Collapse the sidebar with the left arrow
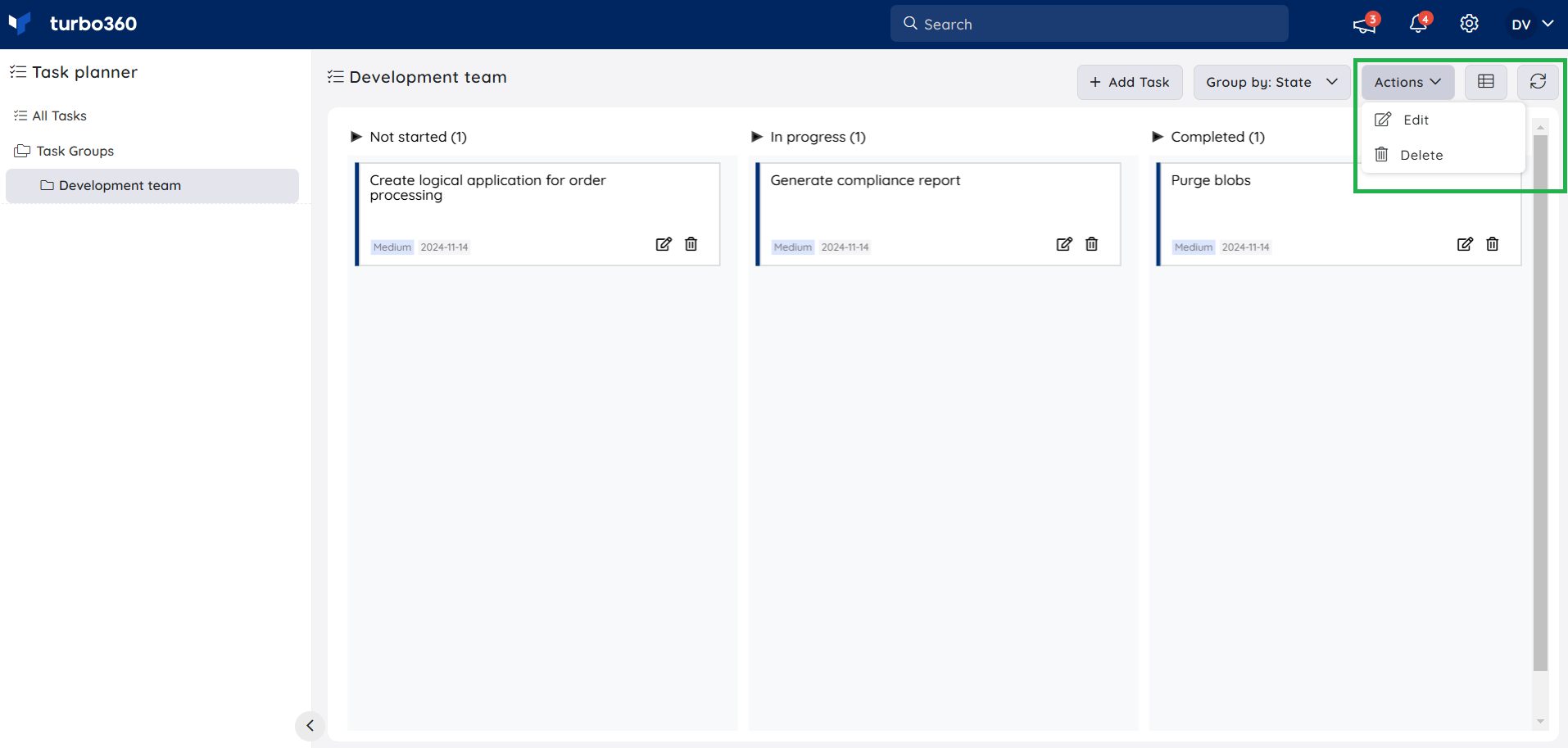 click(x=310, y=726)
